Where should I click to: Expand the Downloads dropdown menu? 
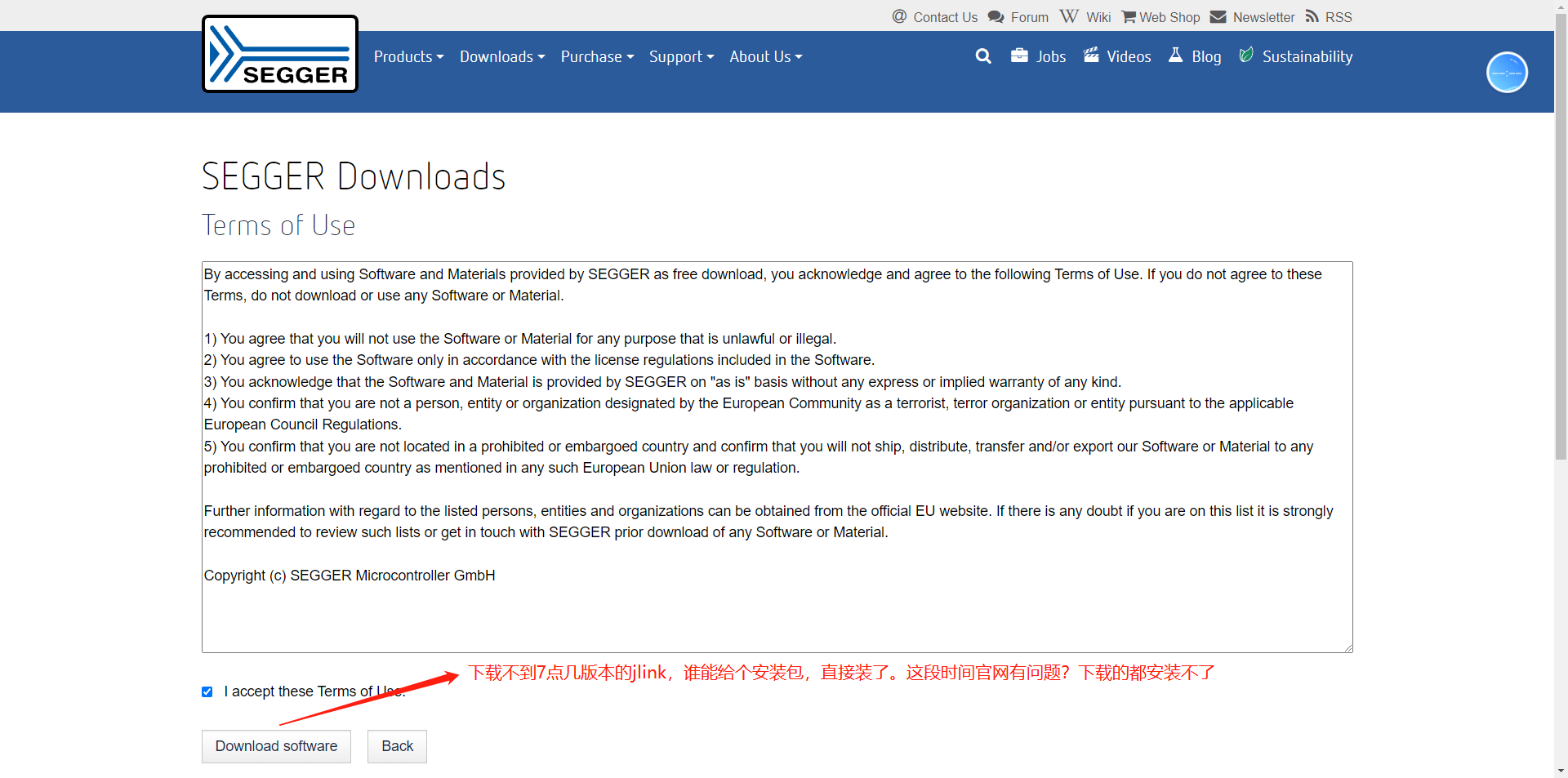pos(502,56)
